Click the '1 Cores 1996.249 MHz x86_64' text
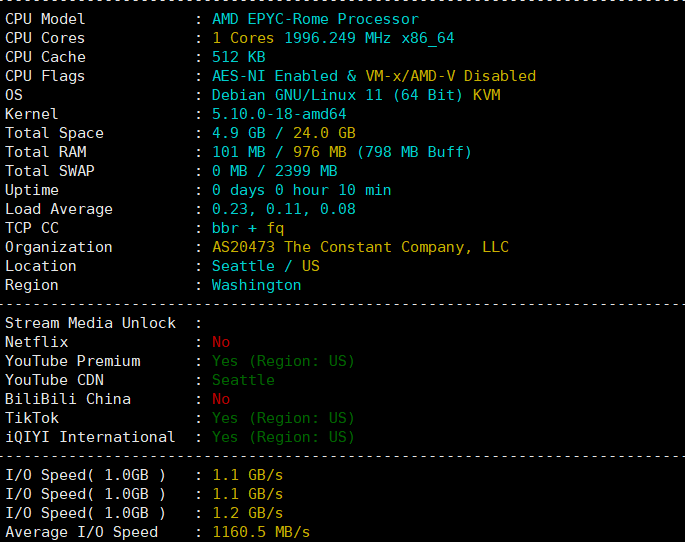This screenshot has width=685, height=542. (333, 38)
